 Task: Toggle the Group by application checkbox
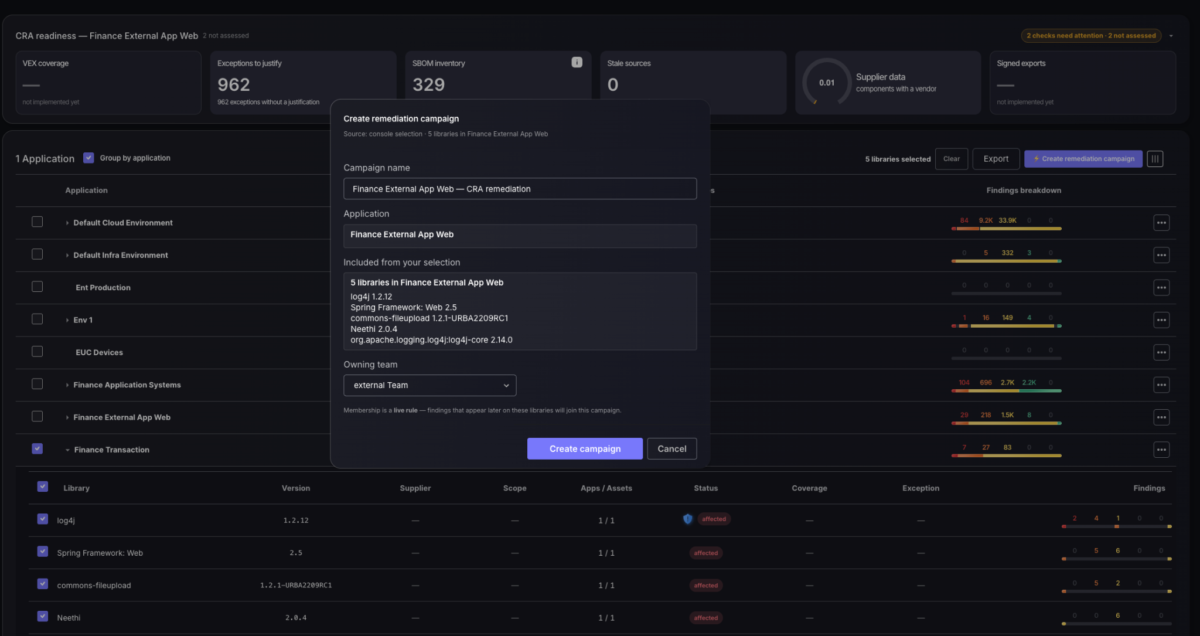[x=89, y=158]
